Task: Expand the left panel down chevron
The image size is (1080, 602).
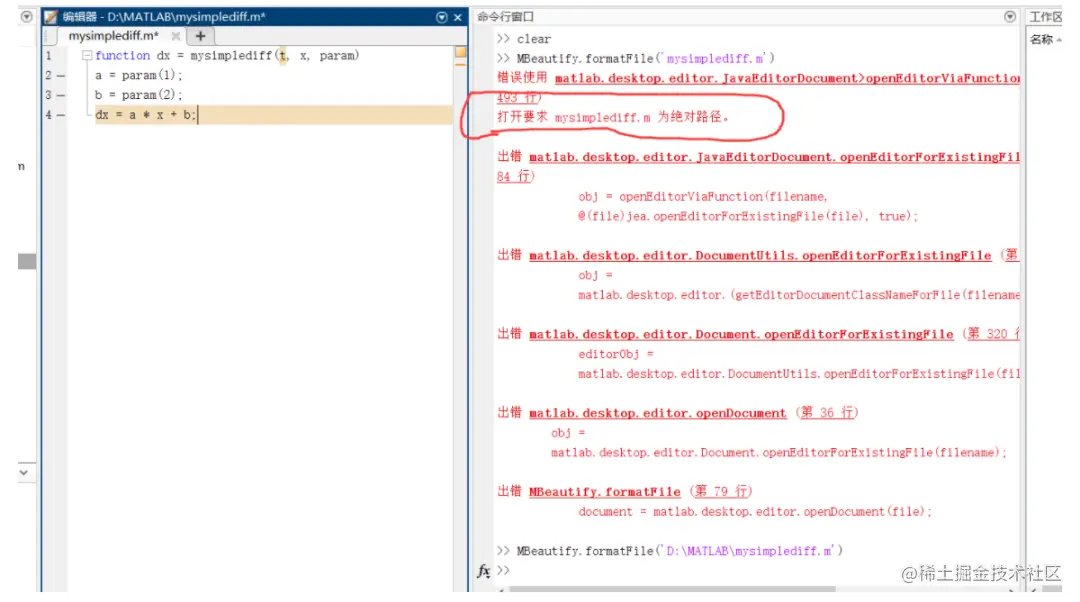Action: tap(24, 473)
